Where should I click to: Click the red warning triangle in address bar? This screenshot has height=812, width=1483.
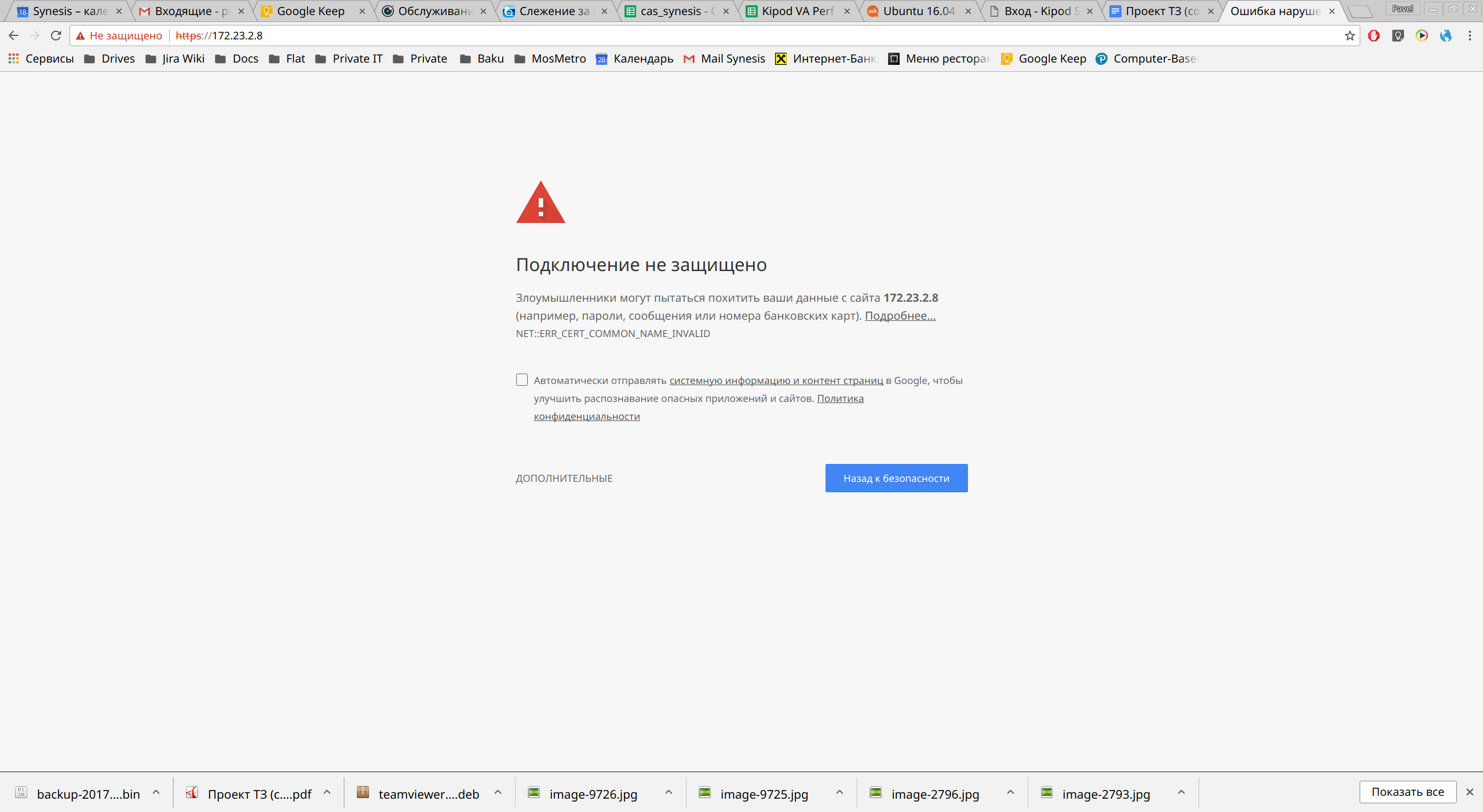[x=81, y=35]
